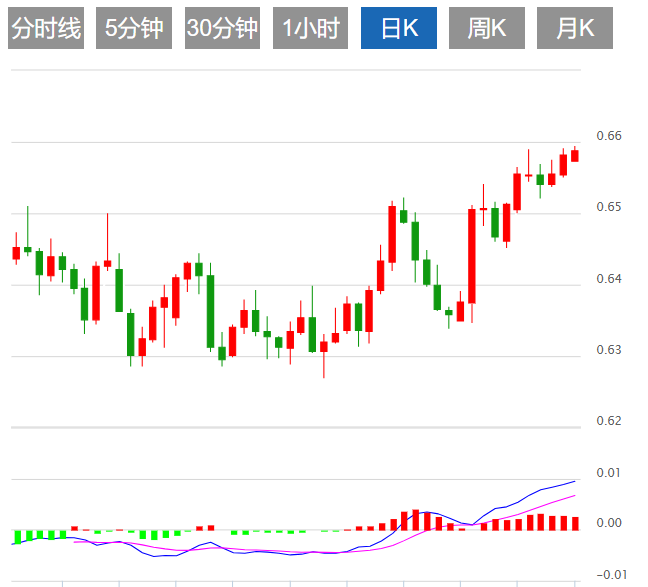
Task: Click the last red candlestick near 0.66
Action: click(x=574, y=155)
